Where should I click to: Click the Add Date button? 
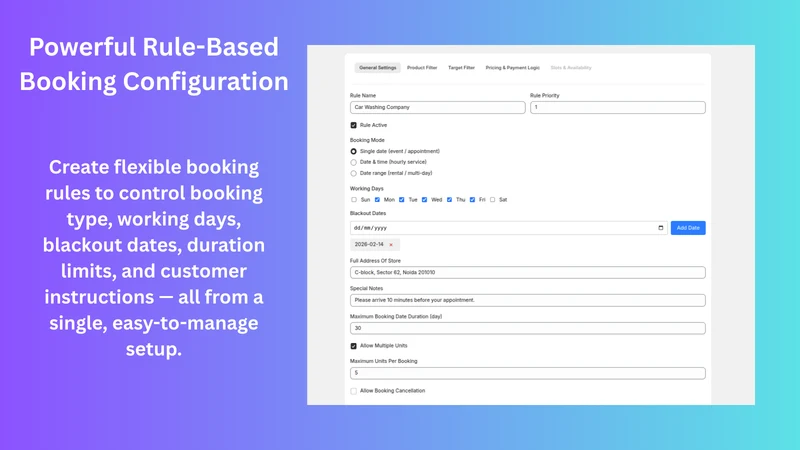tap(688, 228)
